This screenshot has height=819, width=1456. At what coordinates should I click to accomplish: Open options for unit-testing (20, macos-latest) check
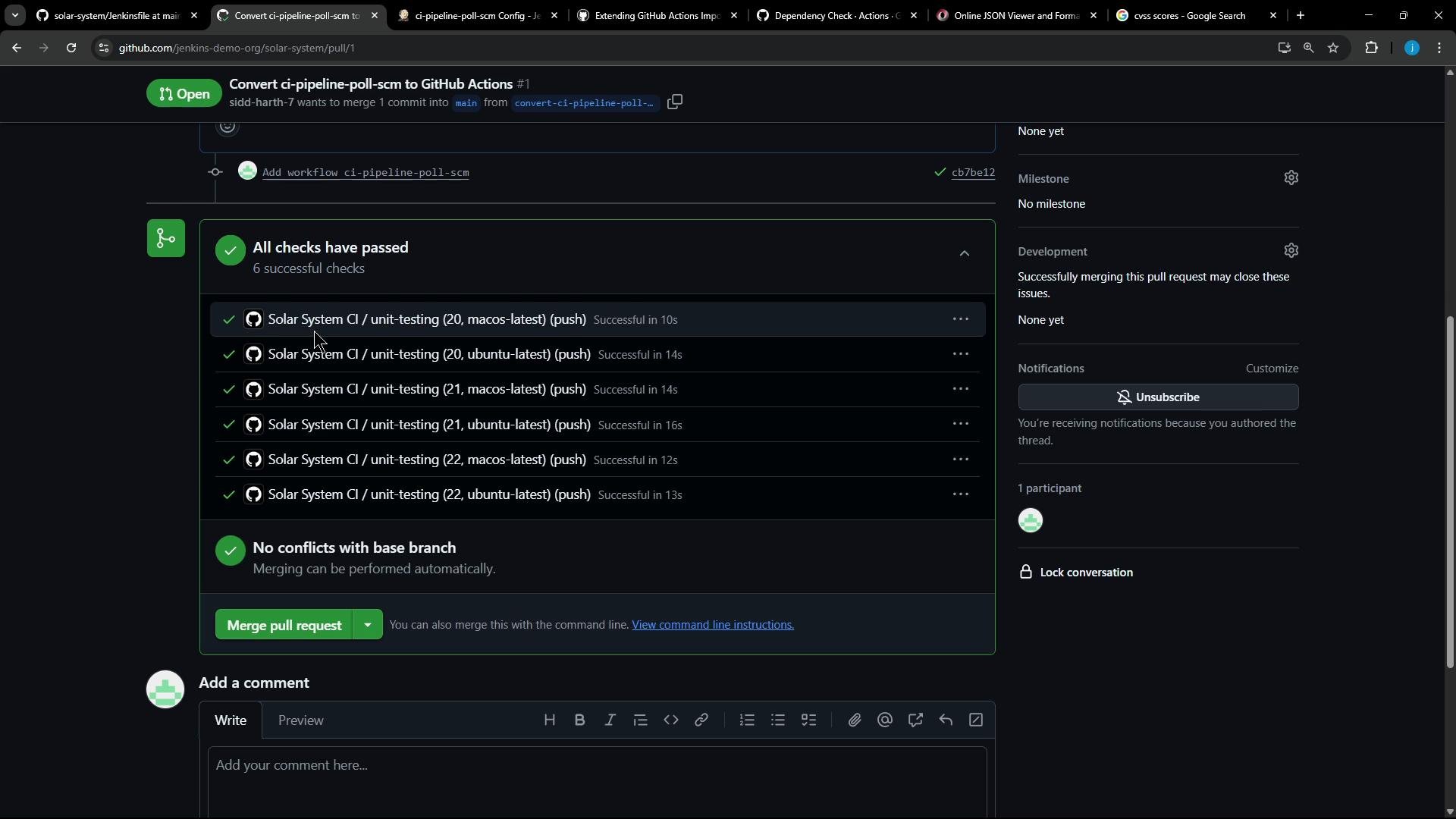(961, 319)
